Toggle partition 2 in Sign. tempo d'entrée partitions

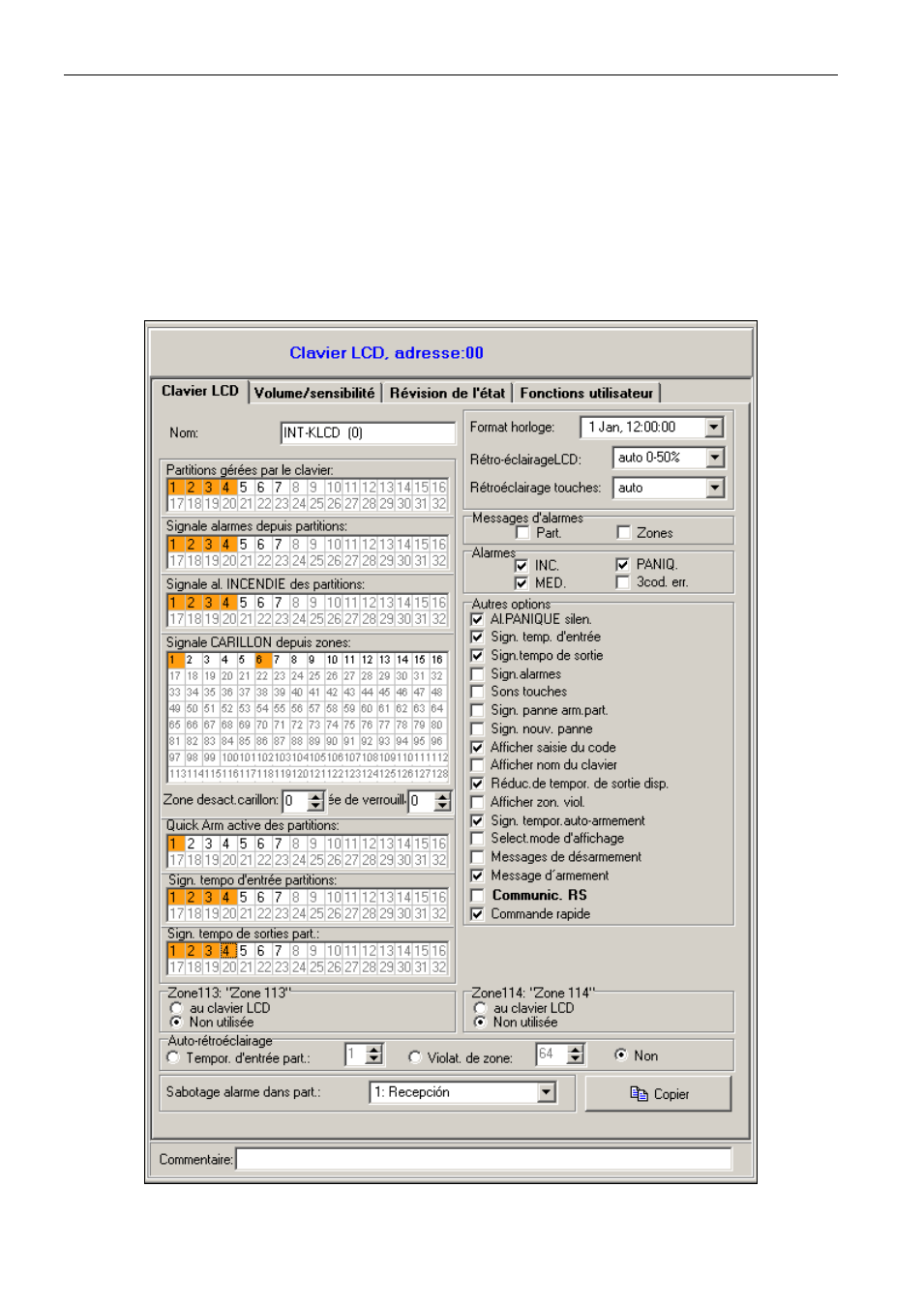[192, 898]
